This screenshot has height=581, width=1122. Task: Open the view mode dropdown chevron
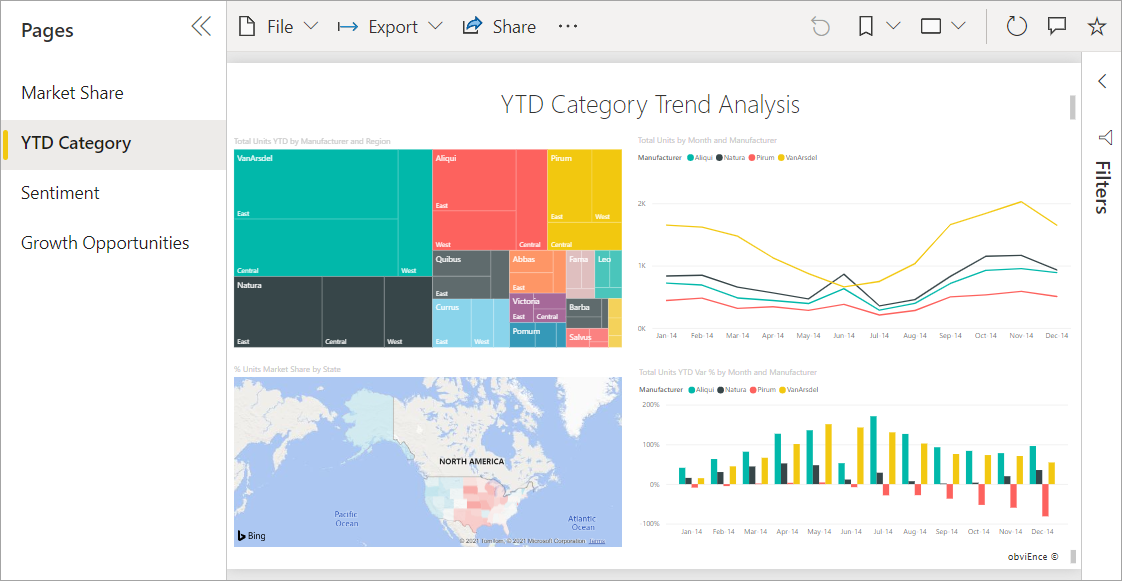coord(957,26)
